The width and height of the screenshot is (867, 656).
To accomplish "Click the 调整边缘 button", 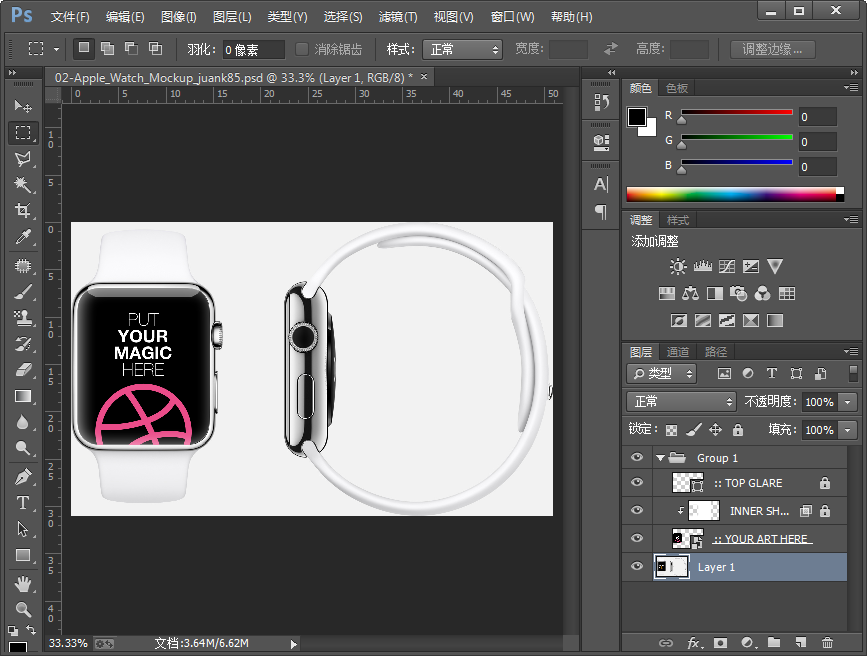I will pyautogui.click(x=772, y=49).
